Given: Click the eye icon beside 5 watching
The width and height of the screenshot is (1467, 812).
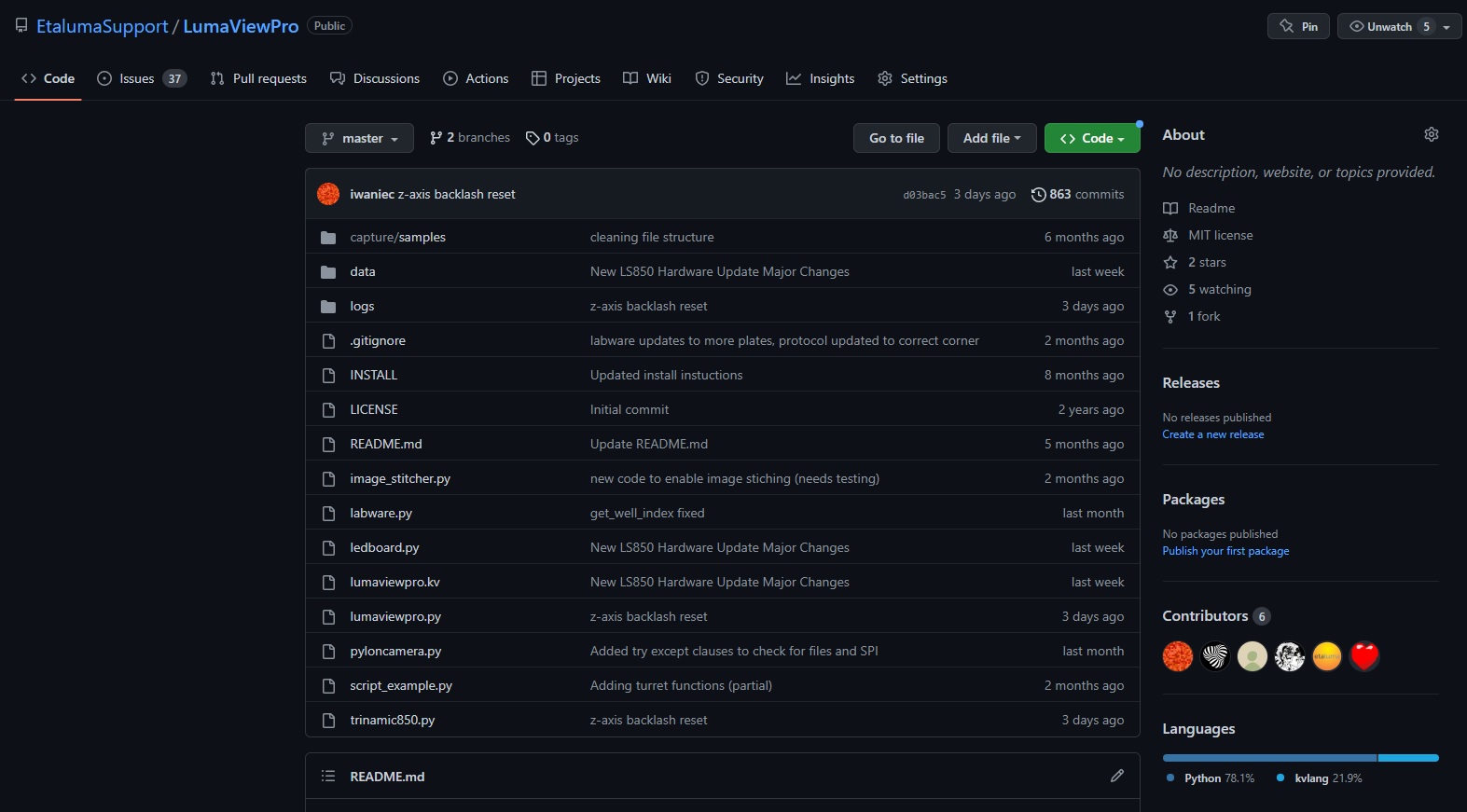Looking at the screenshot, I should pyautogui.click(x=1170, y=290).
